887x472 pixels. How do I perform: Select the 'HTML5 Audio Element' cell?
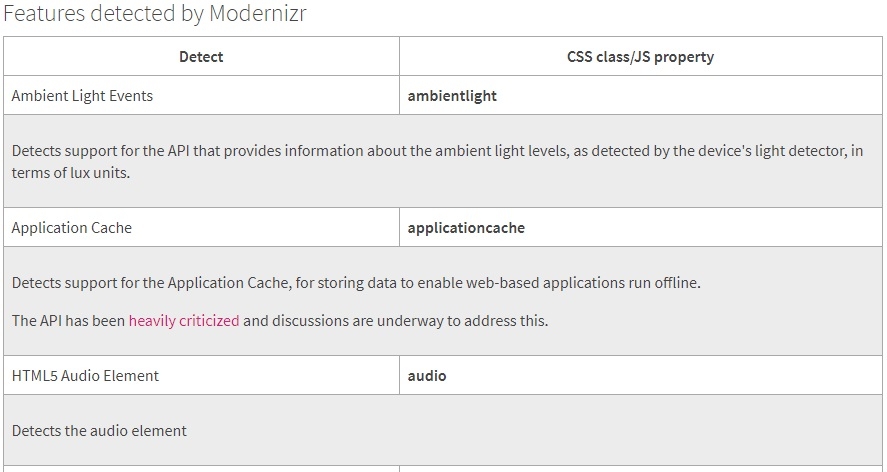(85, 376)
